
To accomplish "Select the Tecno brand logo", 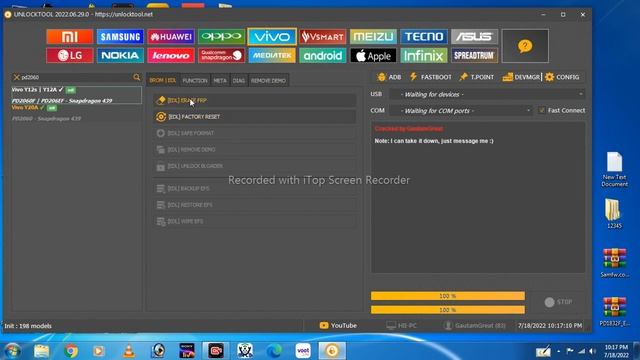I will 424,37.
